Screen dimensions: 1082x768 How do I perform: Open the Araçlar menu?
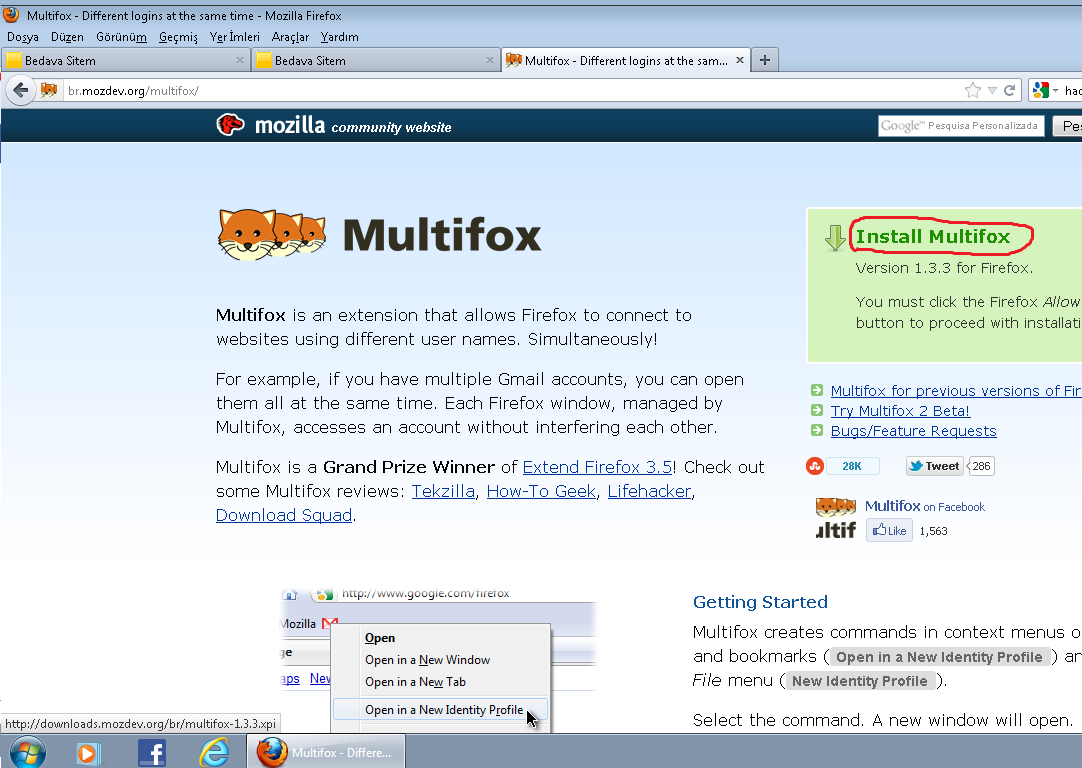290,37
